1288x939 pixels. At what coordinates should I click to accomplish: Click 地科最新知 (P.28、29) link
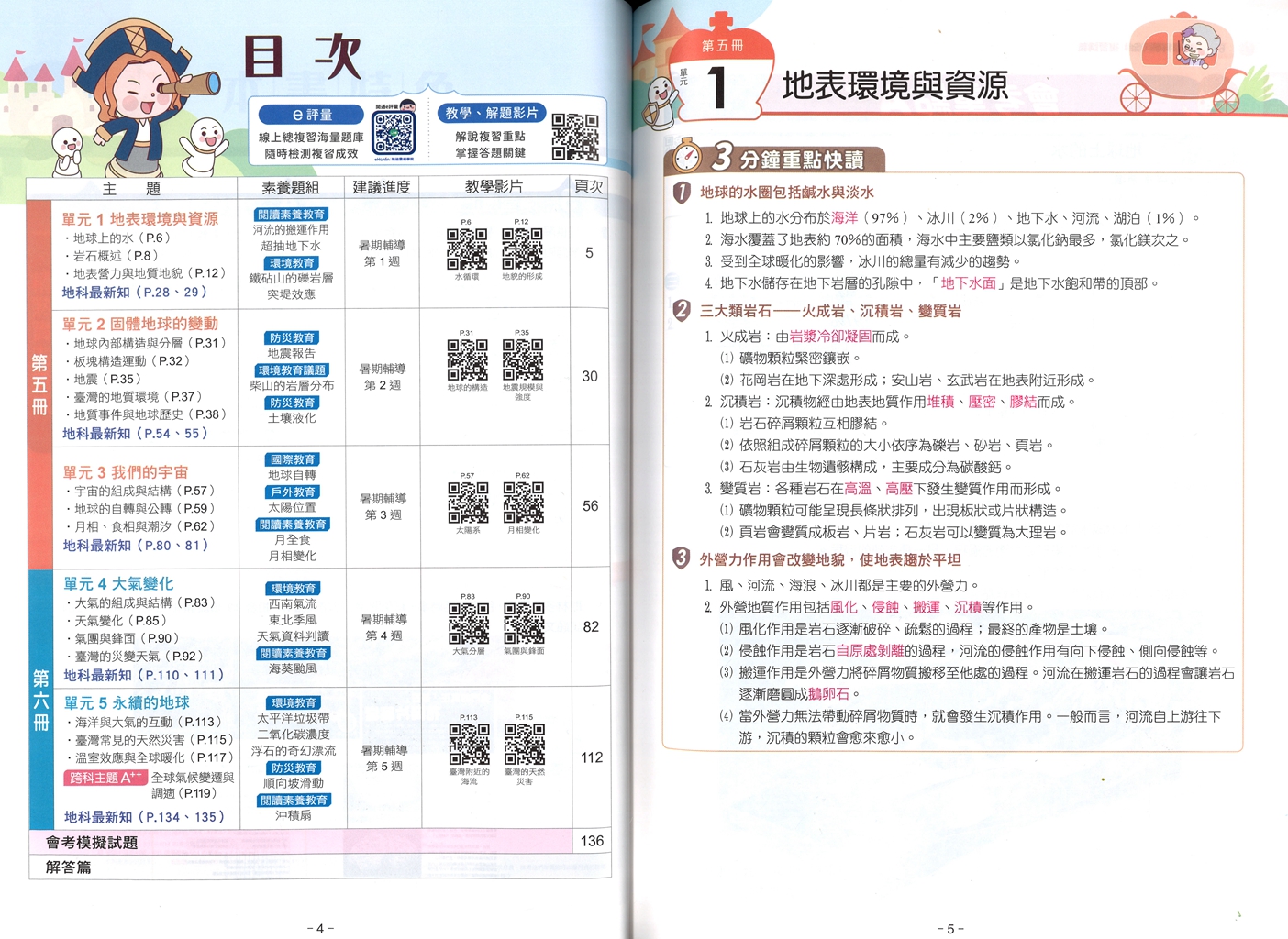[x=135, y=292]
